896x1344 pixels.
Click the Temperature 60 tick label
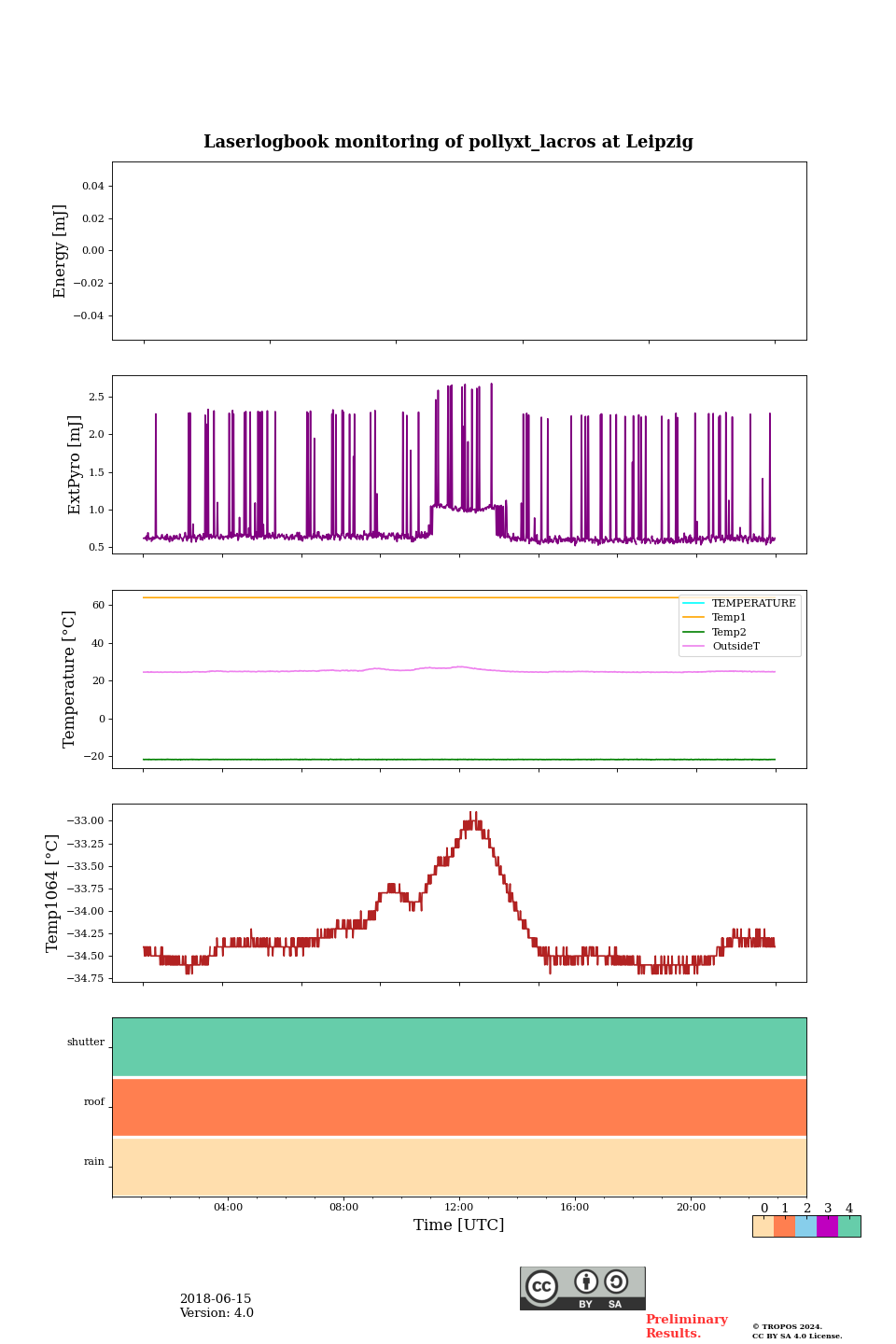pyautogui.click(x=98, y=605)
